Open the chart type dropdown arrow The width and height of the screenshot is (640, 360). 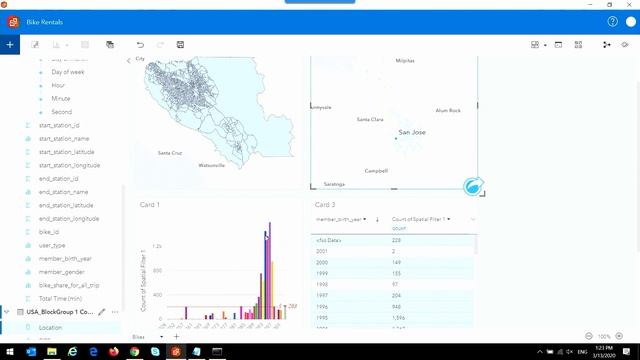click(67, 45)
